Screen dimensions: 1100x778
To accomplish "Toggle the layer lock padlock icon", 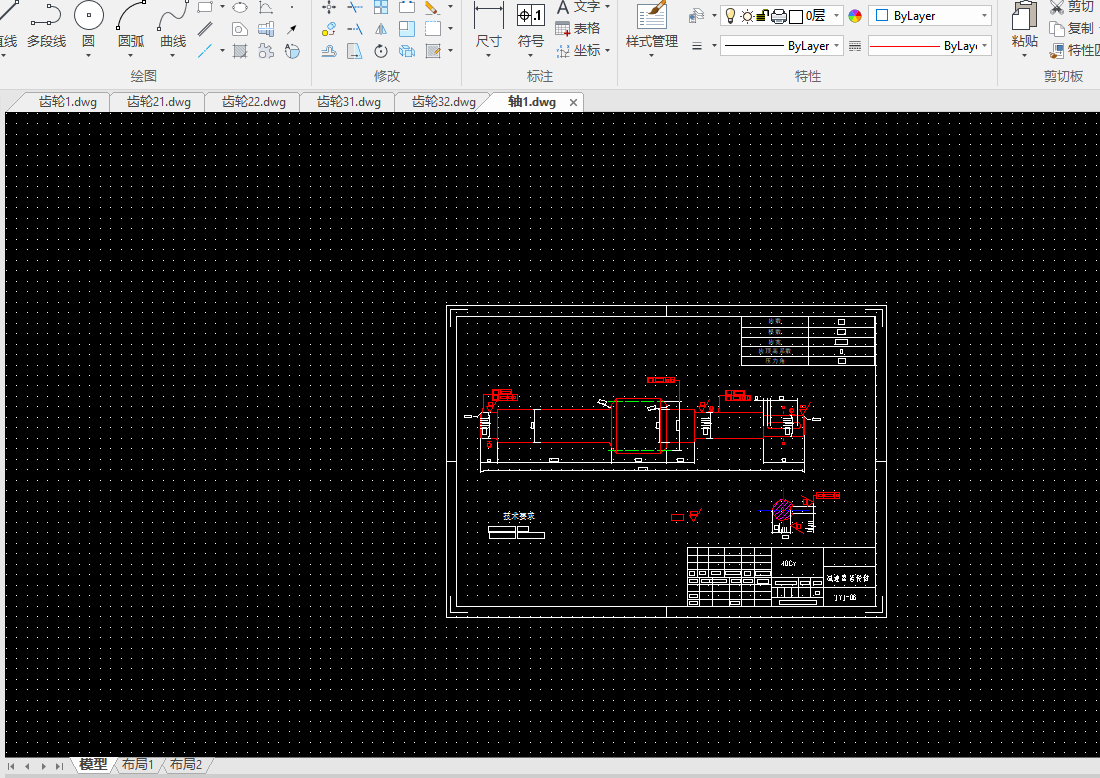I will pyautogui.click(x=762, y=16).
